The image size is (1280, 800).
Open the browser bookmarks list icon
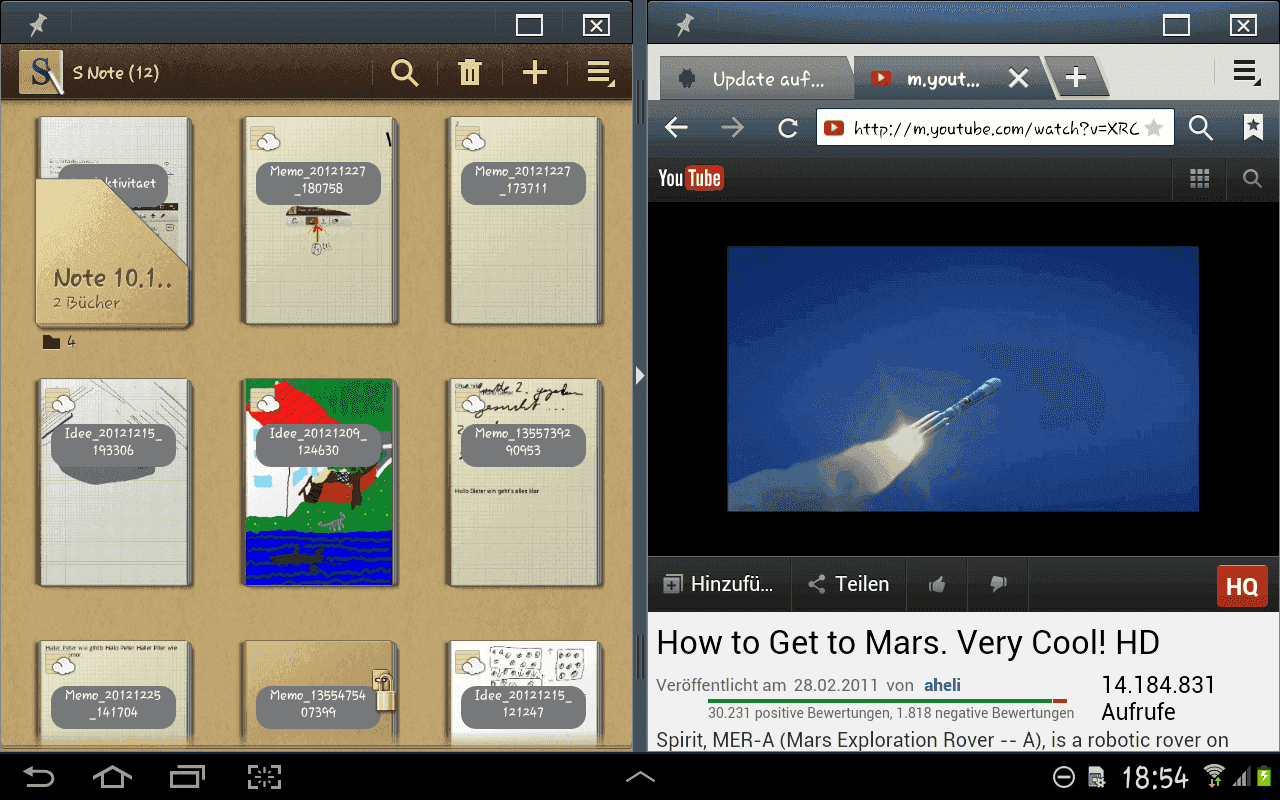click(x=1253, y=127)
